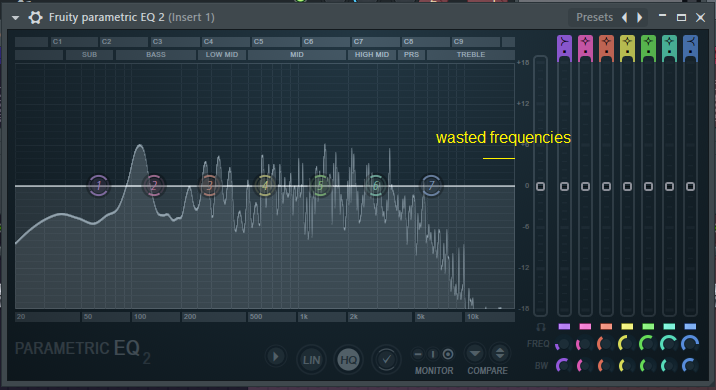This screenshot has height=390, width=716.
Task: Click the headphones icon beside the band colors
Action: 541,327
